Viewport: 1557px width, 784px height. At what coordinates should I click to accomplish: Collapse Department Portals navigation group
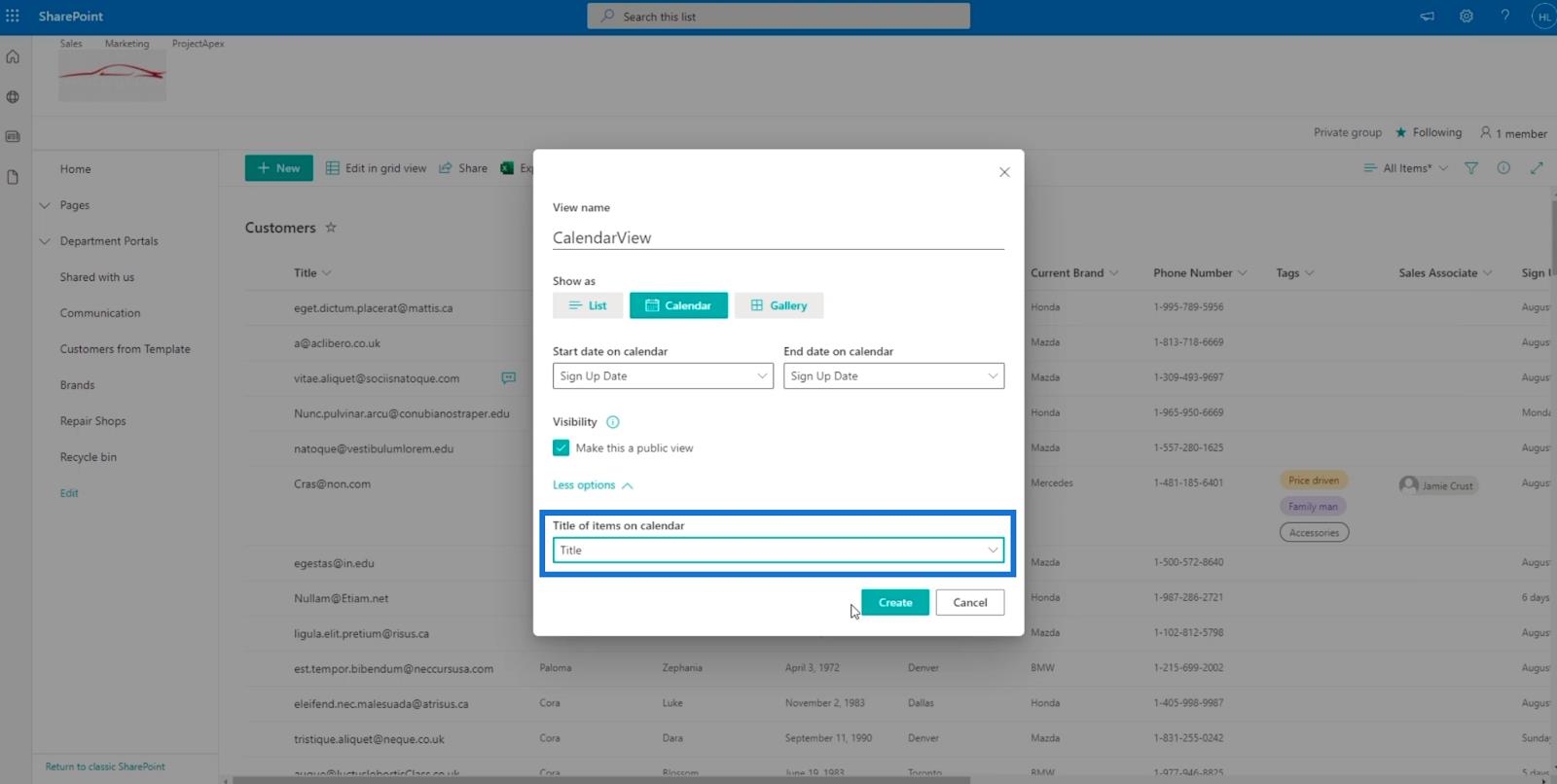click(x=44, y=241)
